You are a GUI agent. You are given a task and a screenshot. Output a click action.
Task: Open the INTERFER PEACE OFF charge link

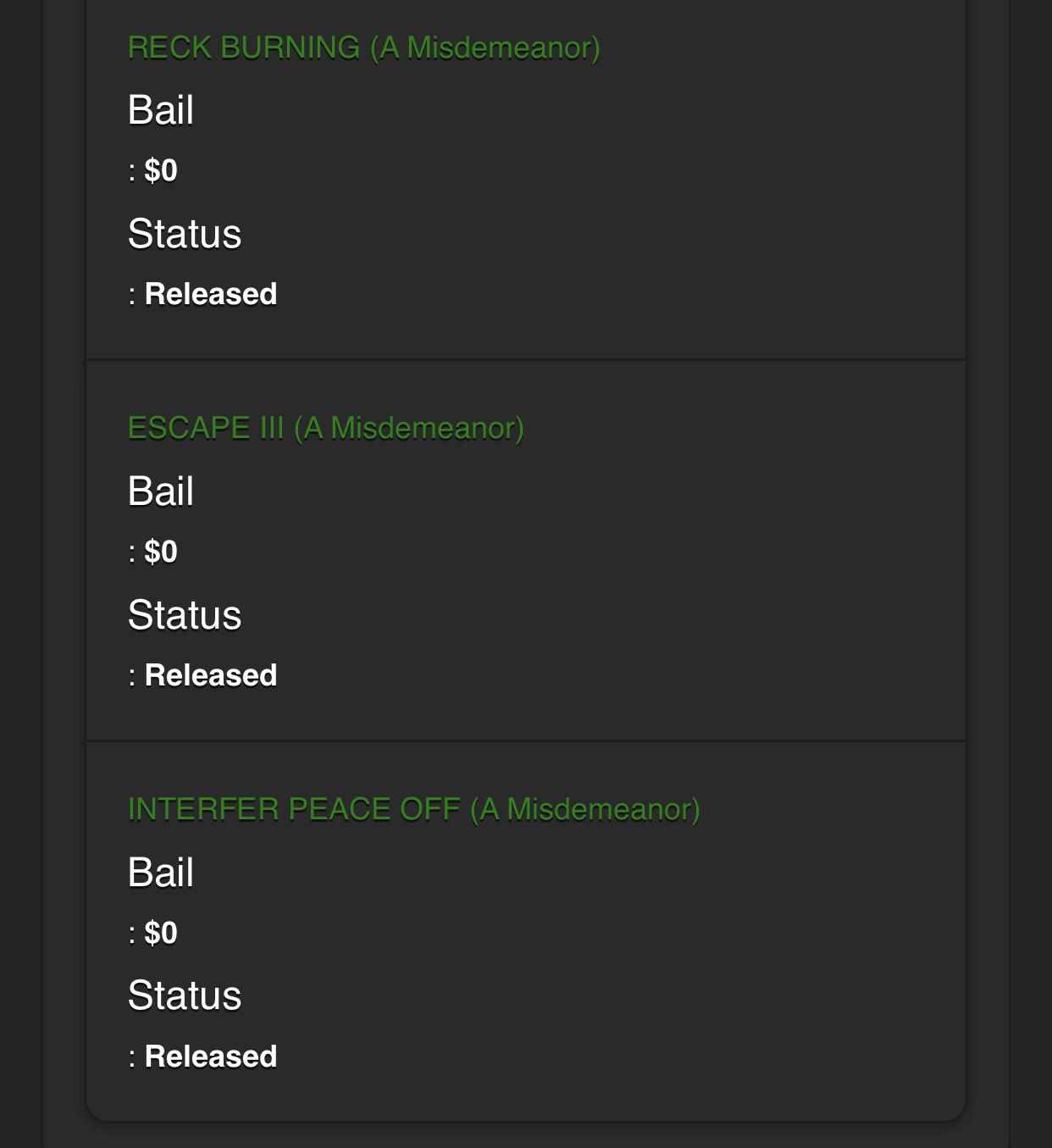413,809
